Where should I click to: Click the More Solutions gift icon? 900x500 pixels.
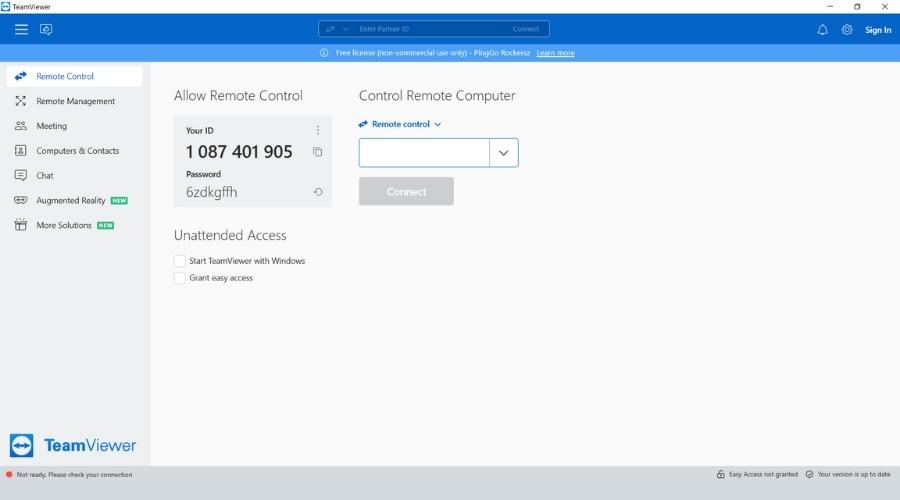21,225
